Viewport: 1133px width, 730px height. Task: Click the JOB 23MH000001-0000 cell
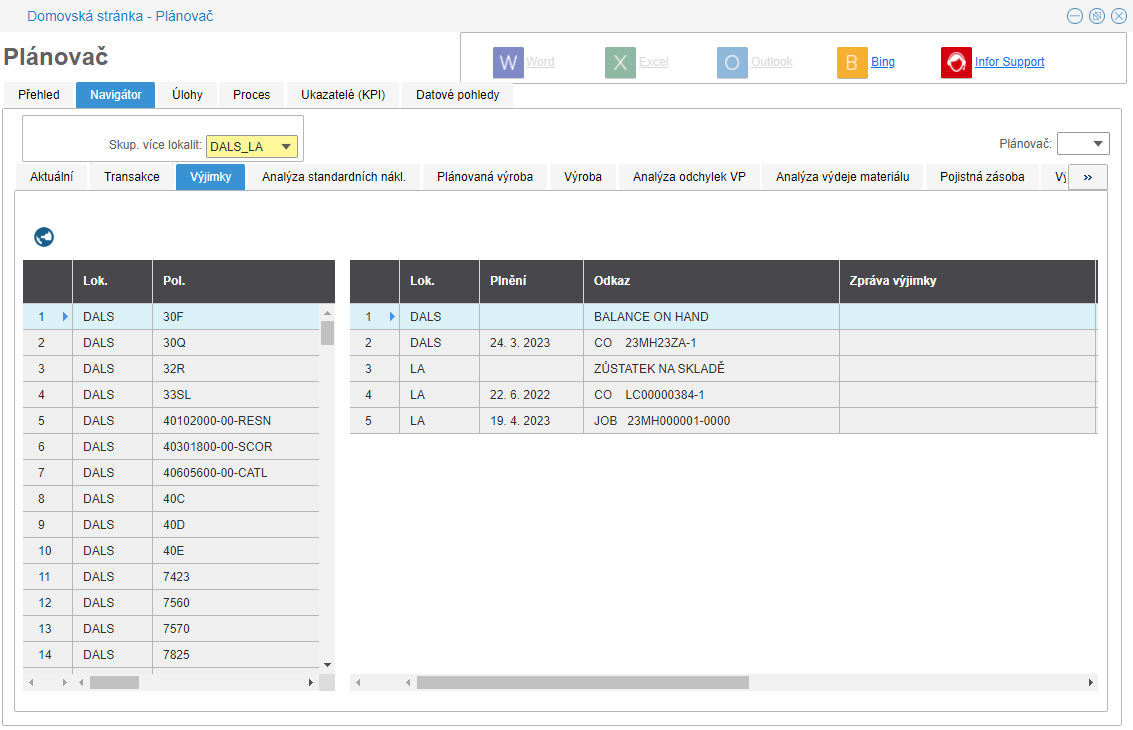711,421
